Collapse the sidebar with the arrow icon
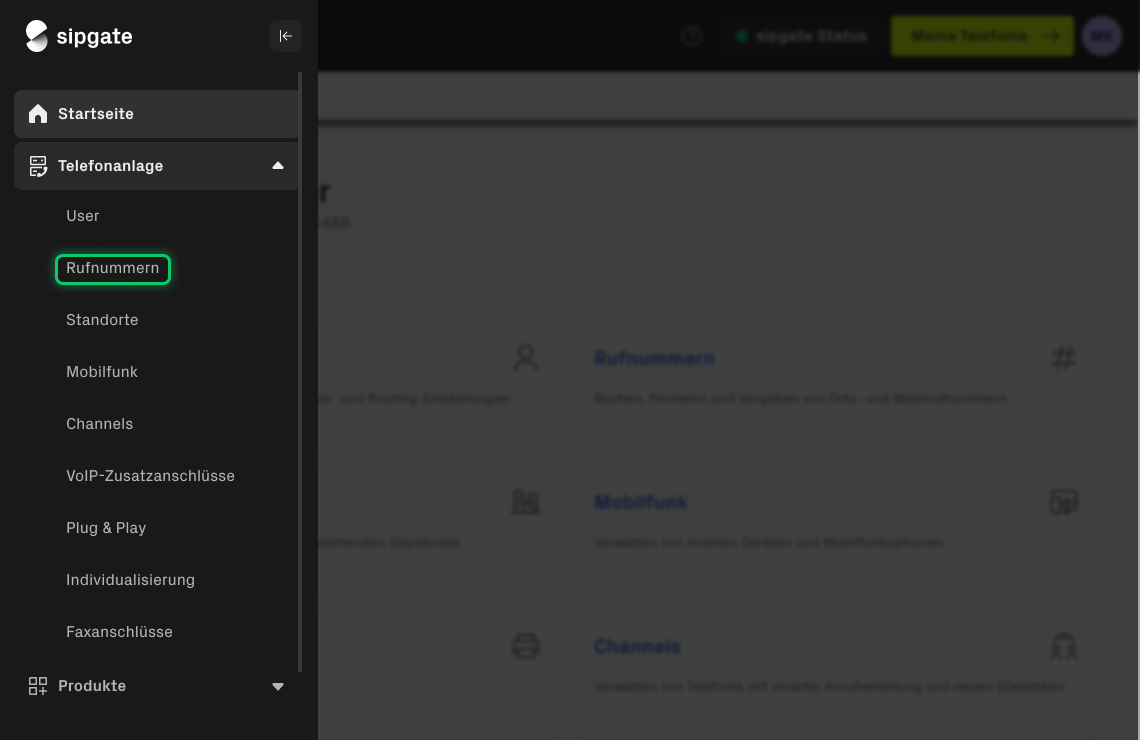Screen dimensions: 1140x740 click(285, 36)
